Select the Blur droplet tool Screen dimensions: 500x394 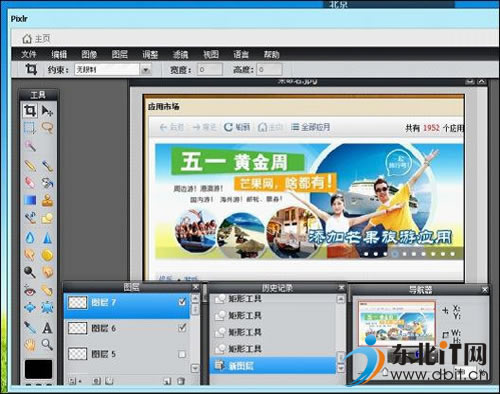click(x=30, y=238)
